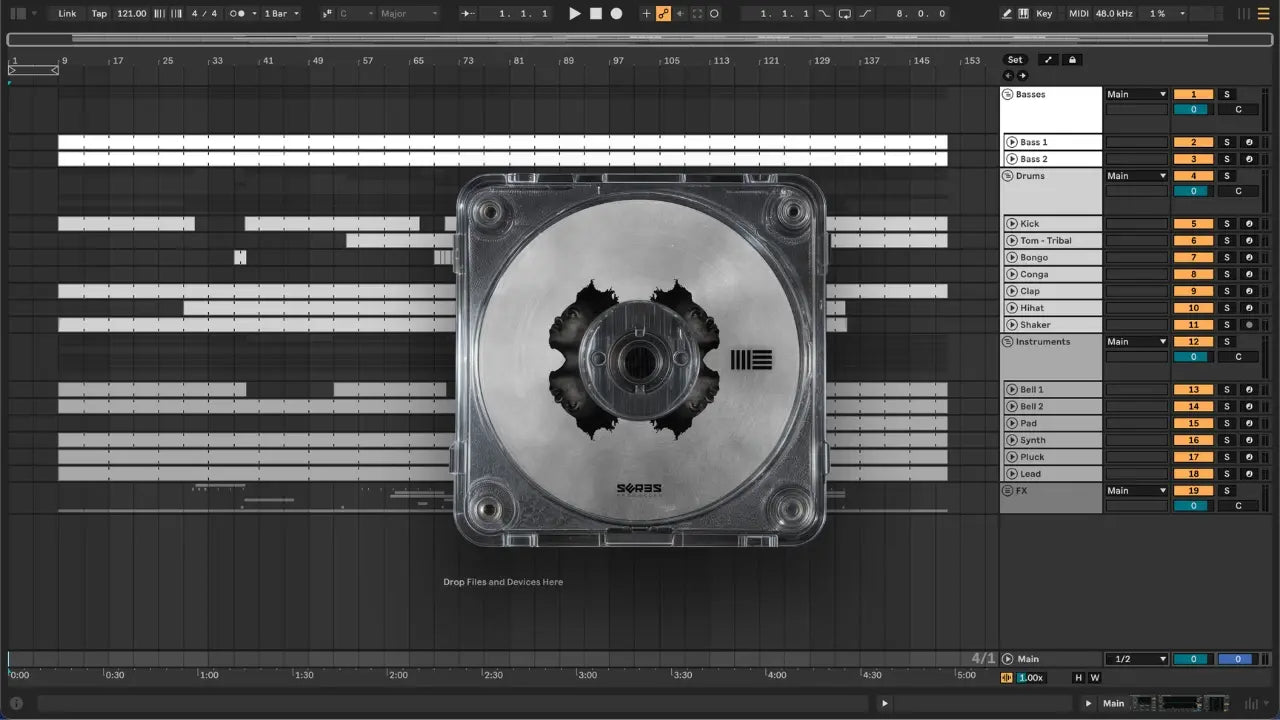Click the Lock Envelopes padlock icon
This screenshot has height=720, width=1280.
tap(1073, 60)
